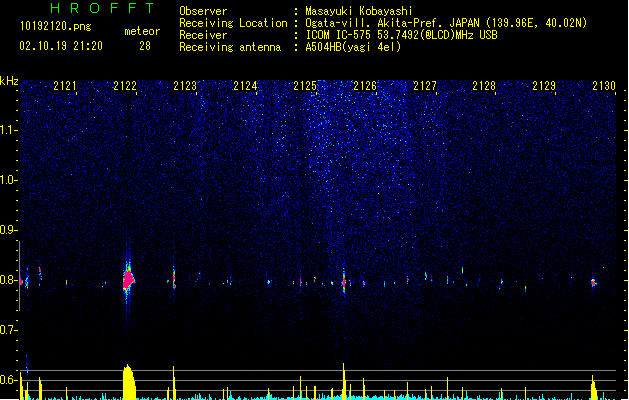Click the 2129 time marker

click(544, 86)
